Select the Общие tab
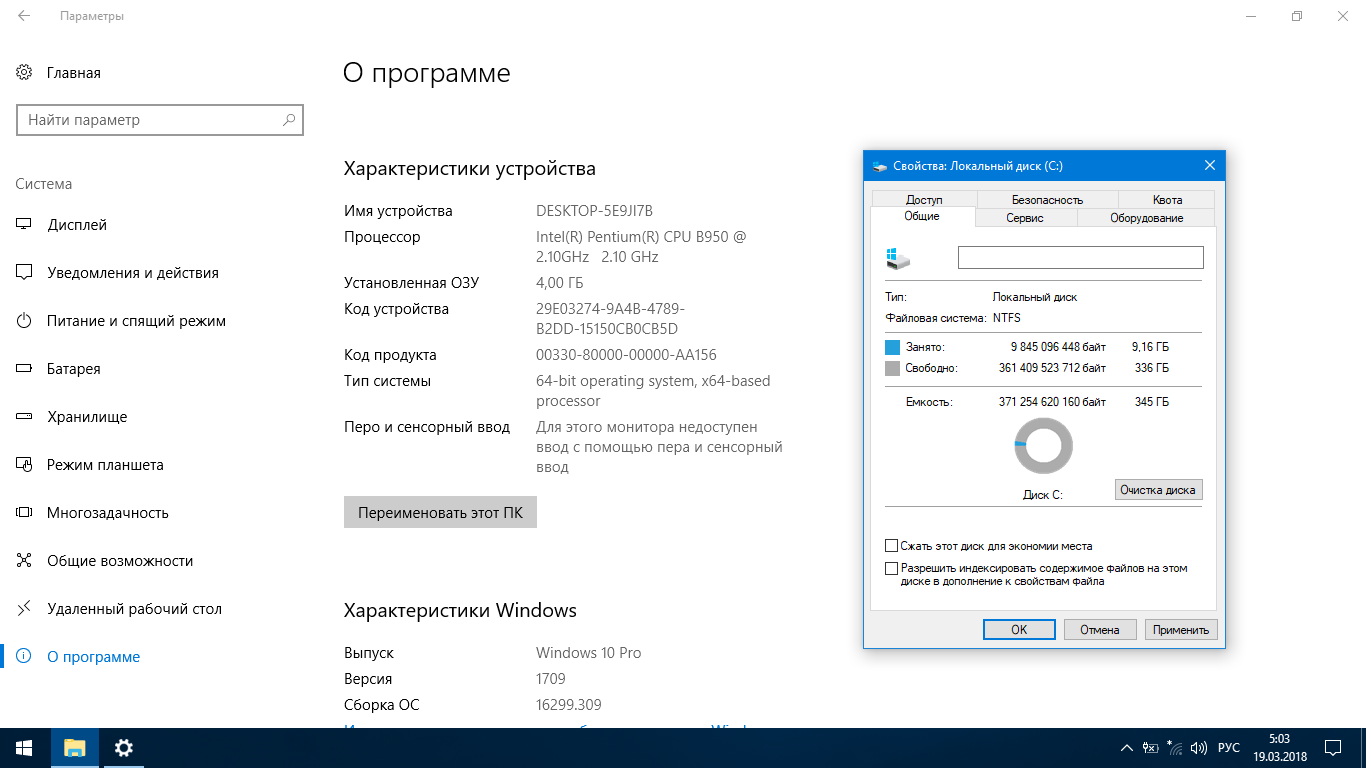1366x768 pixels. tap(922, 216)
